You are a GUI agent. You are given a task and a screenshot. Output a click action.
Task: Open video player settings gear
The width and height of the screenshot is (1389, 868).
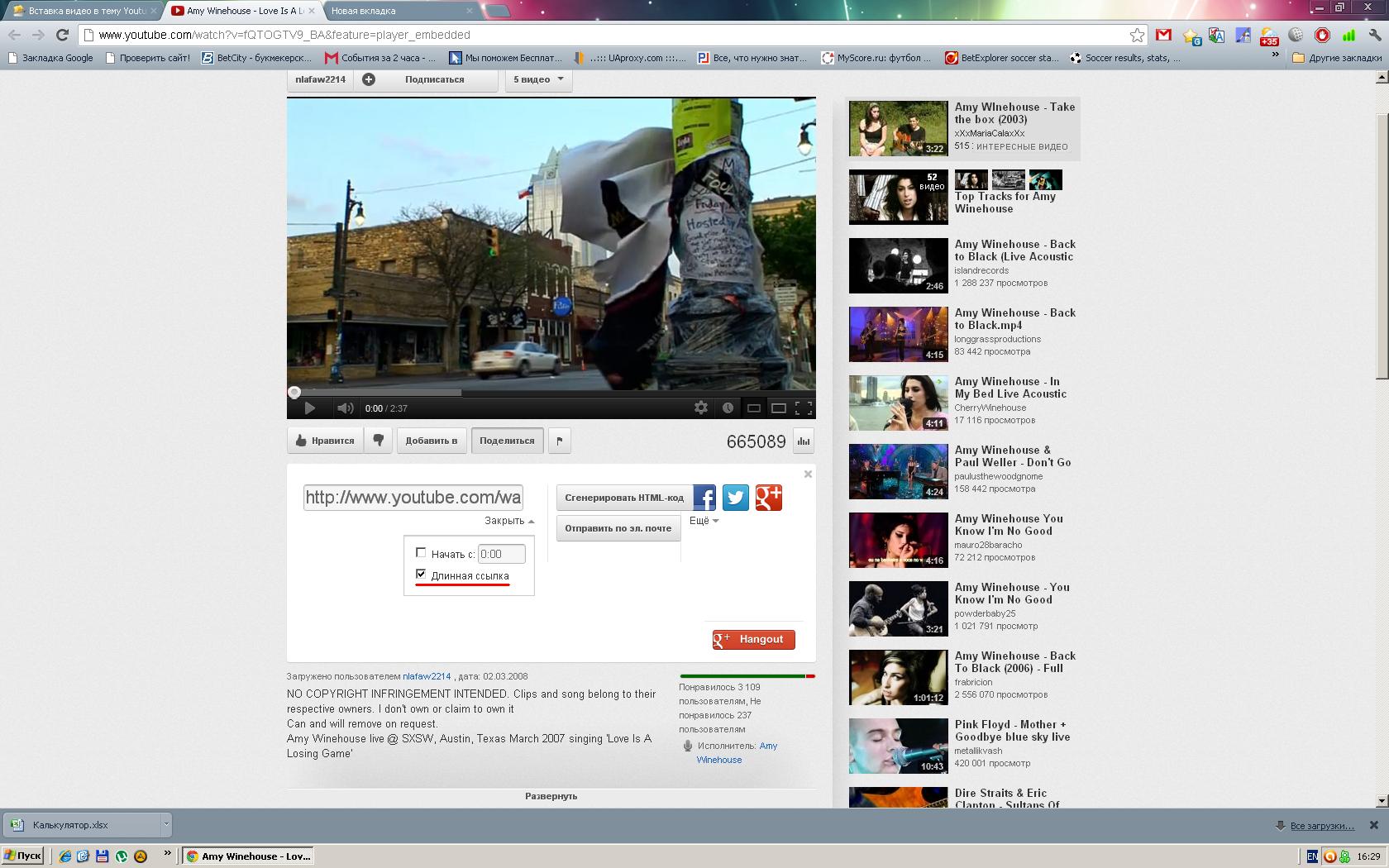pyautogui.click(x=701, y=408)
